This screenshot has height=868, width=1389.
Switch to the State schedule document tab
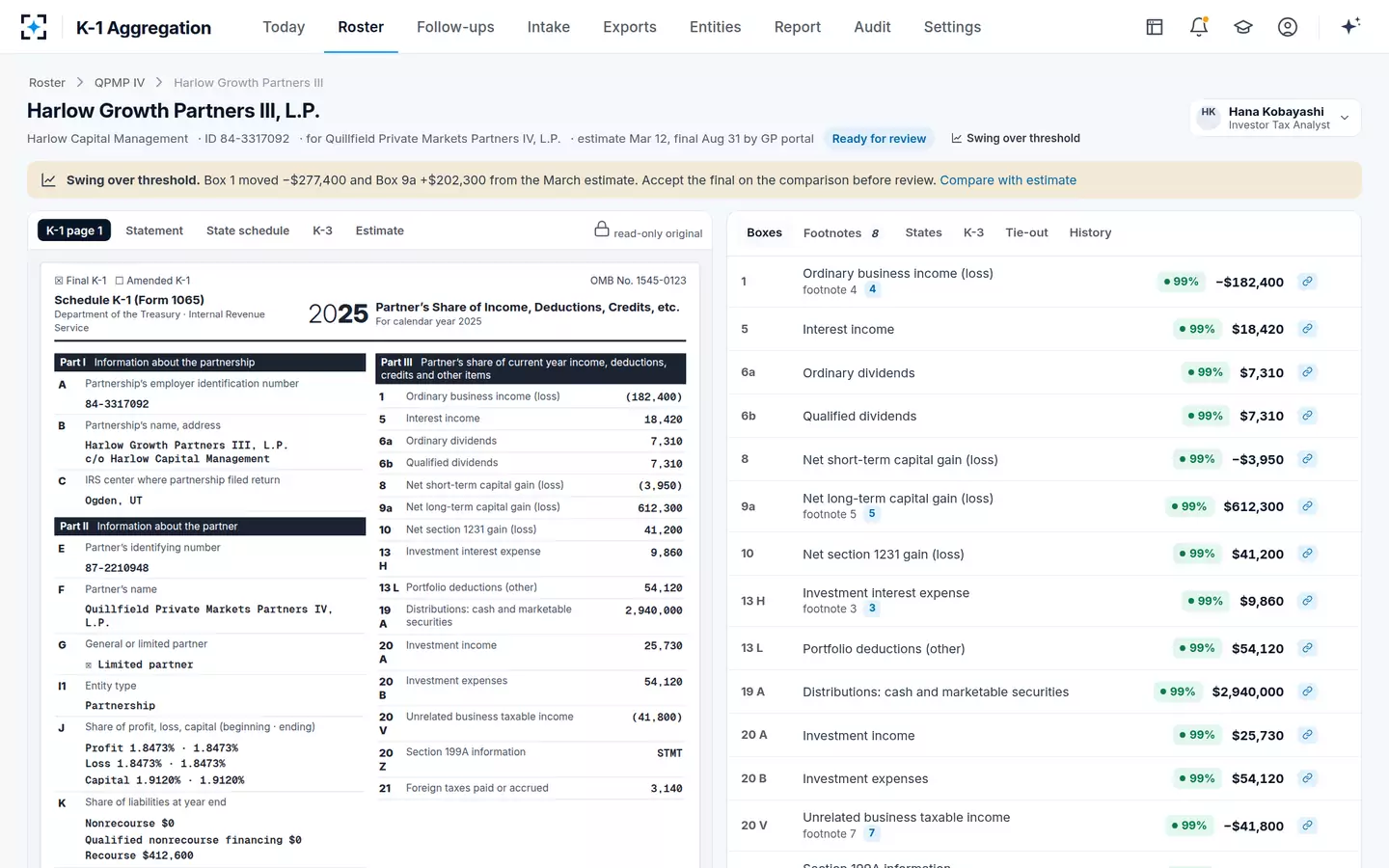point(248,231)
